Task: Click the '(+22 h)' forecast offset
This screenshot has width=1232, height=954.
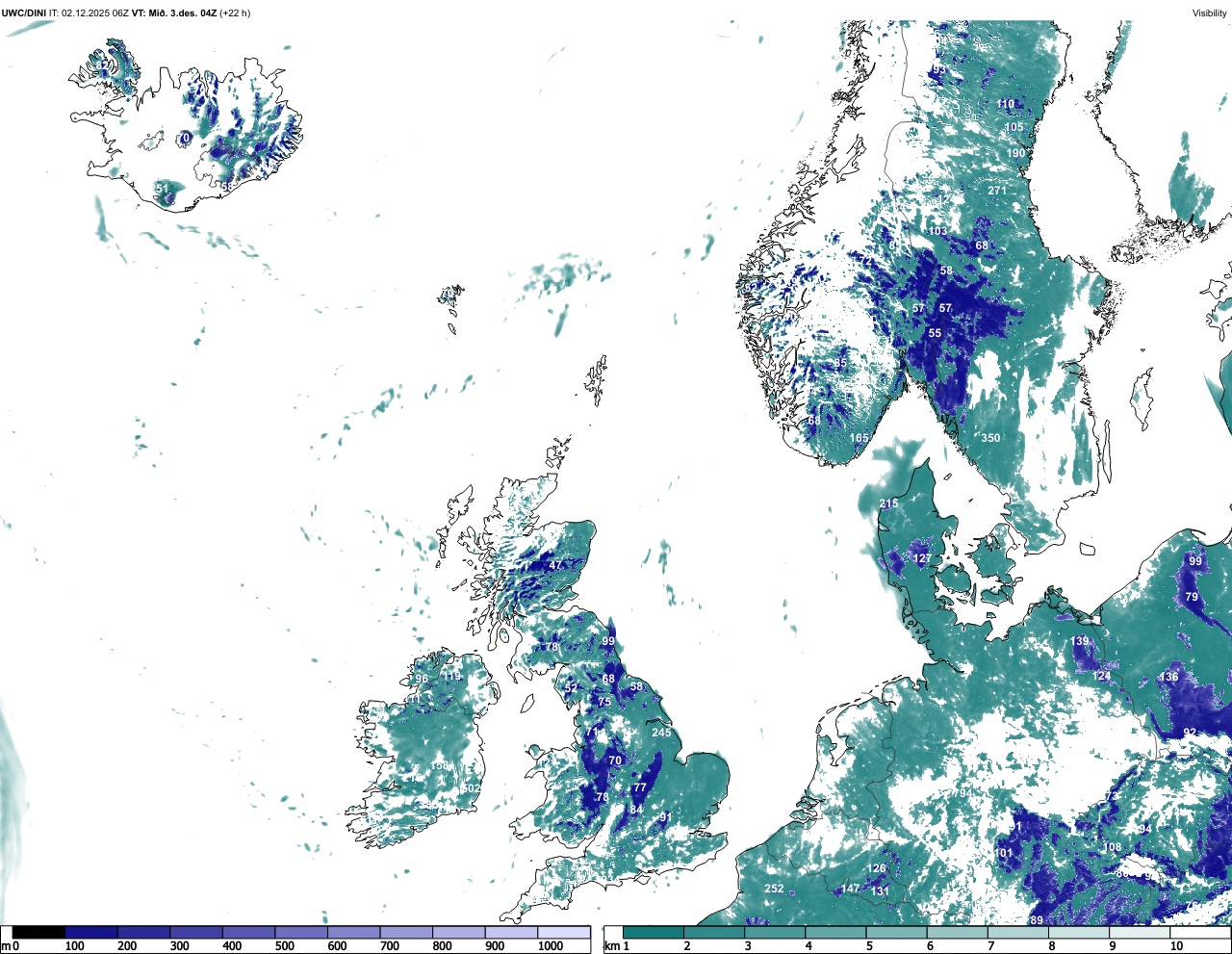Action: pos(236,13)
